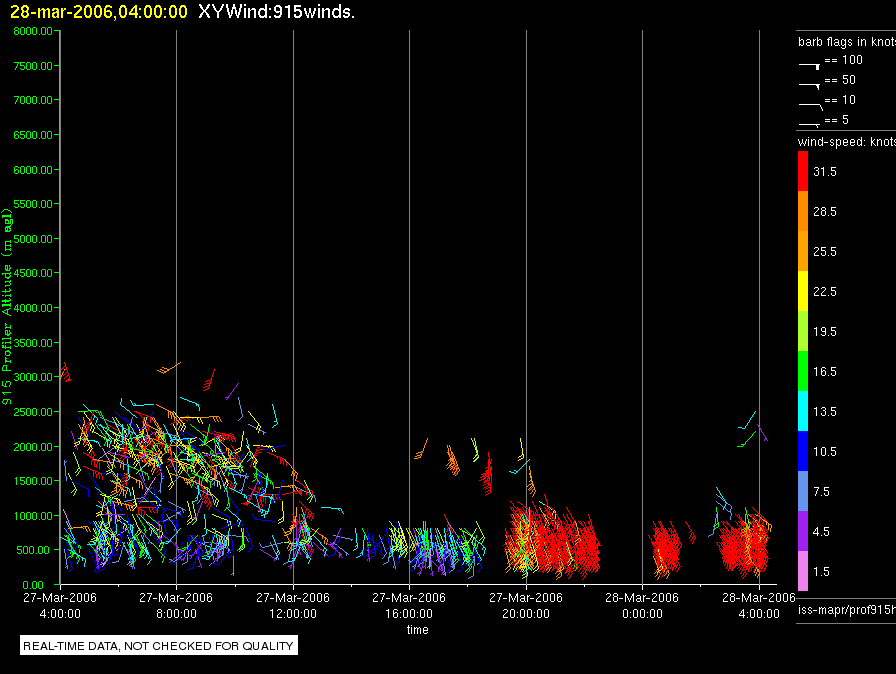Select the yellow 22.5 knots color swatch
This screenshot has height=674, width=896.
803,291
